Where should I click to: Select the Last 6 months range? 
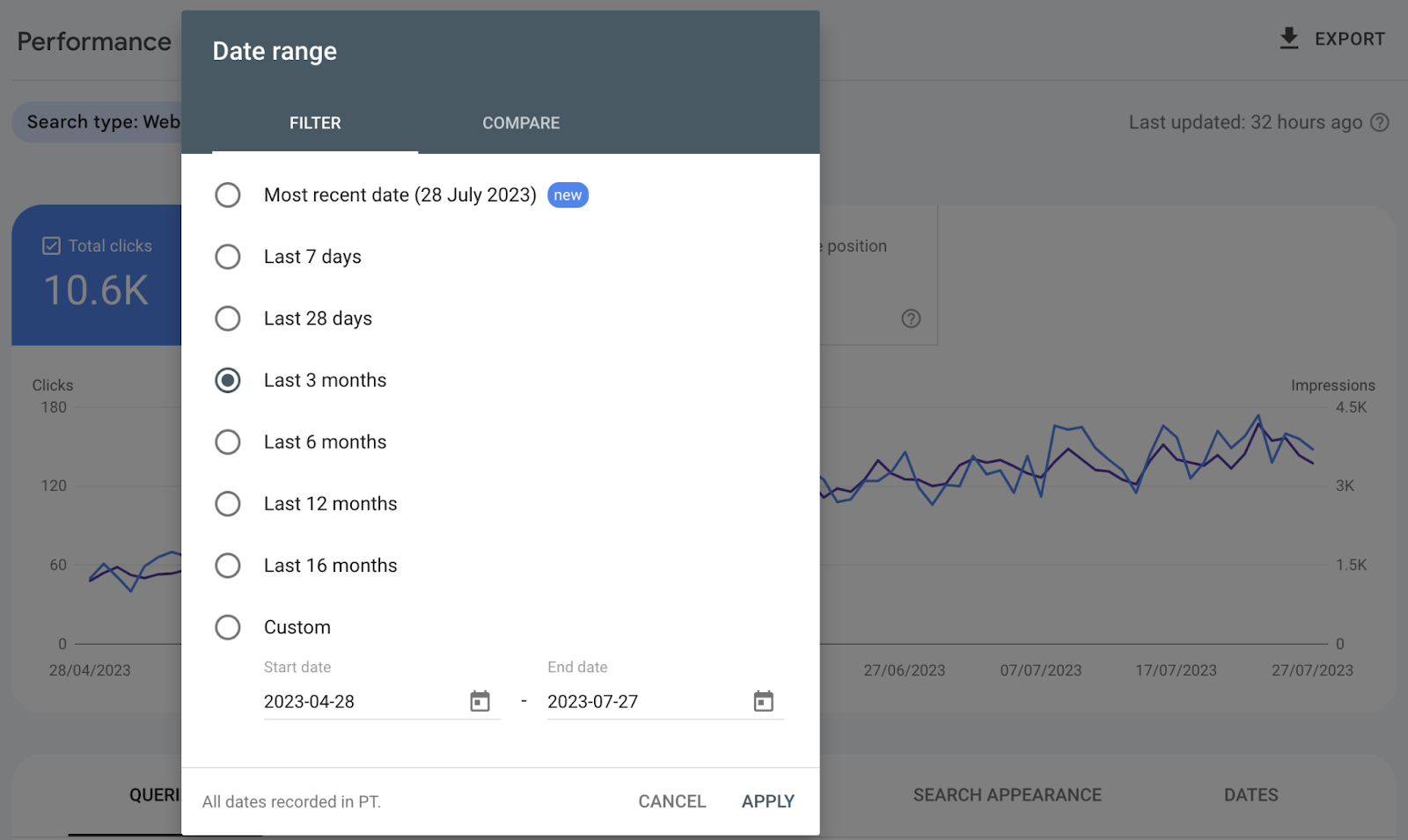[228, 442]
